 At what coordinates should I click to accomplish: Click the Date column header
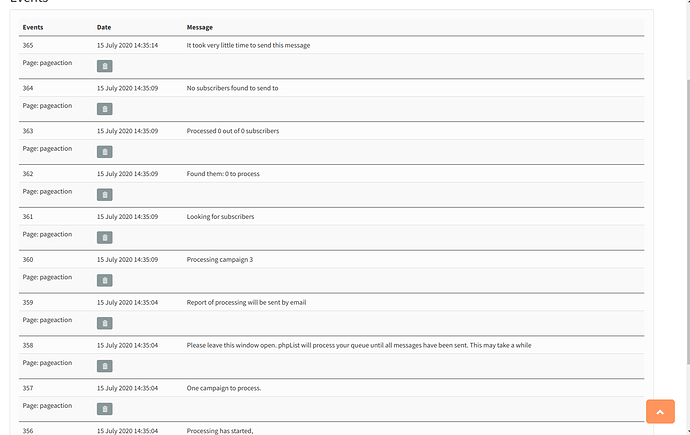pyautogui.click(x=104, y=27)
